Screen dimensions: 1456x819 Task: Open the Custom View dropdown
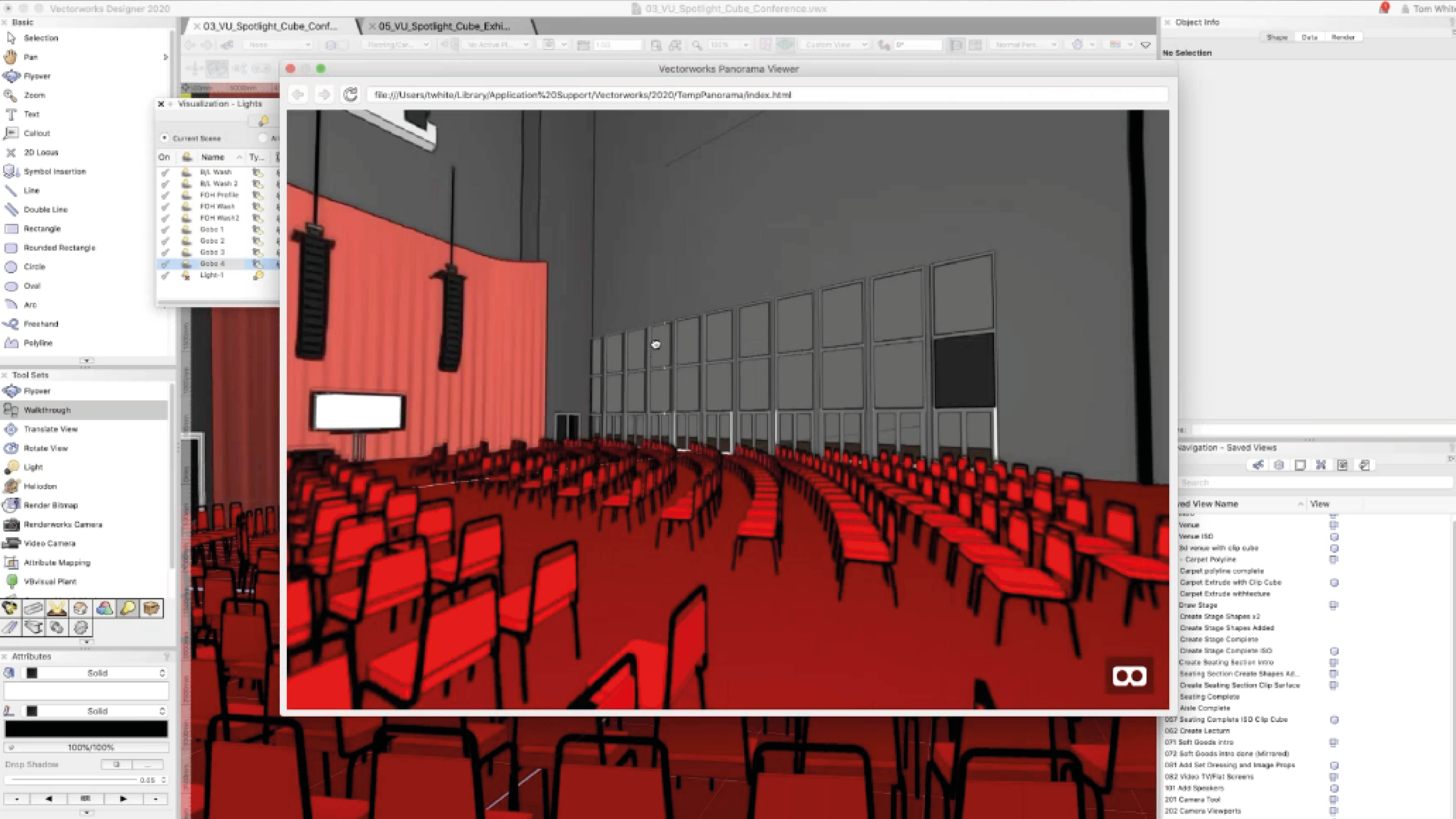pyautogui.click(x=835, y=45)
